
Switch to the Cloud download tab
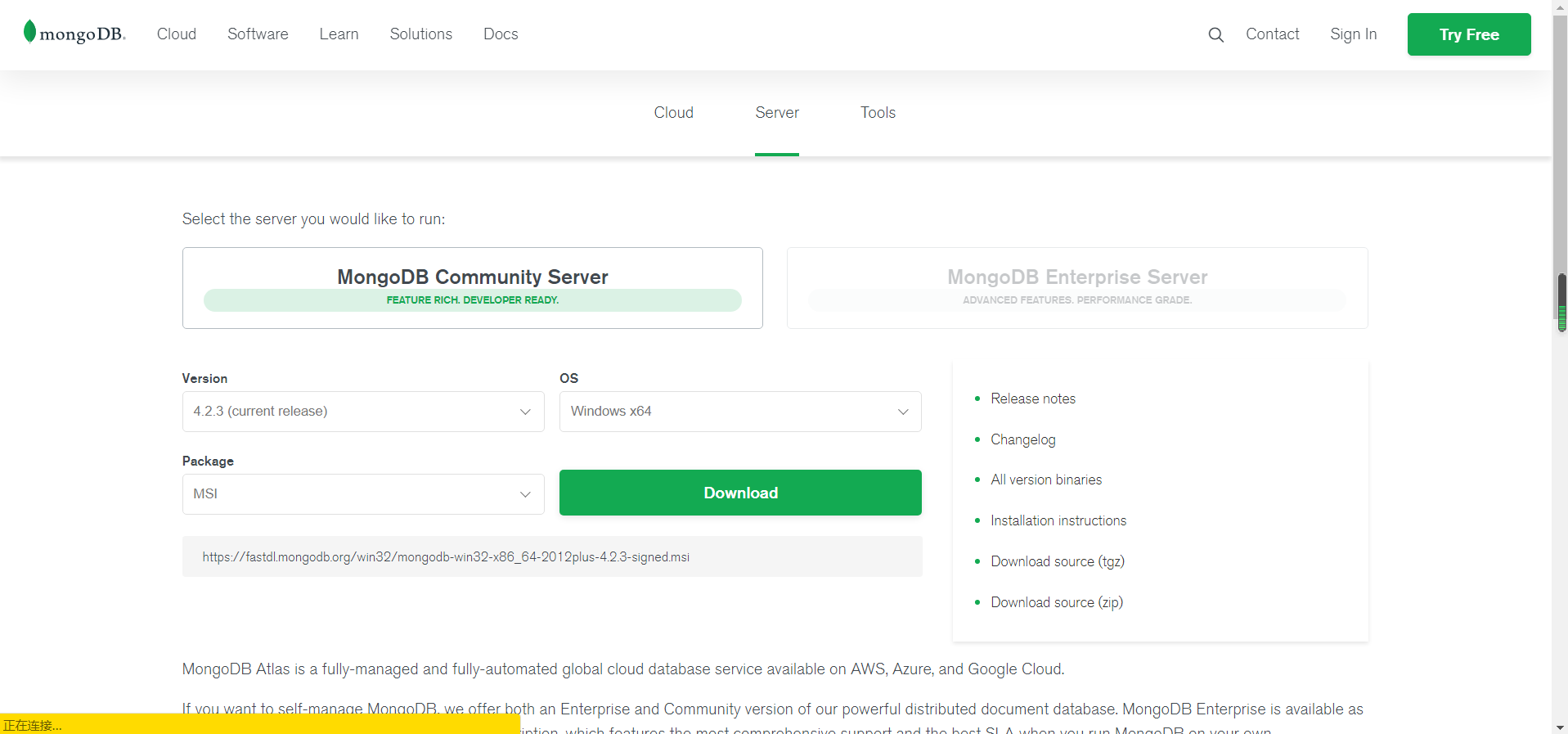[673, 112]
